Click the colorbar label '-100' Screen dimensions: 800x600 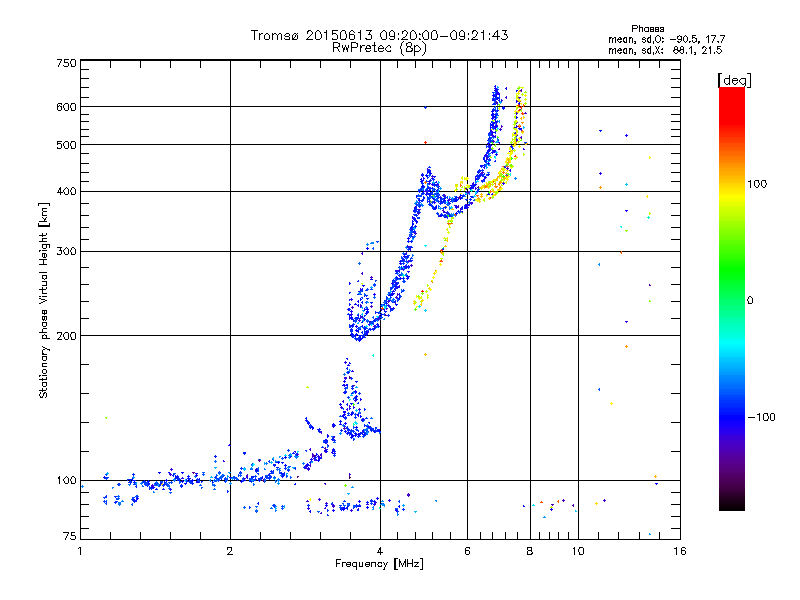(761, 417)
